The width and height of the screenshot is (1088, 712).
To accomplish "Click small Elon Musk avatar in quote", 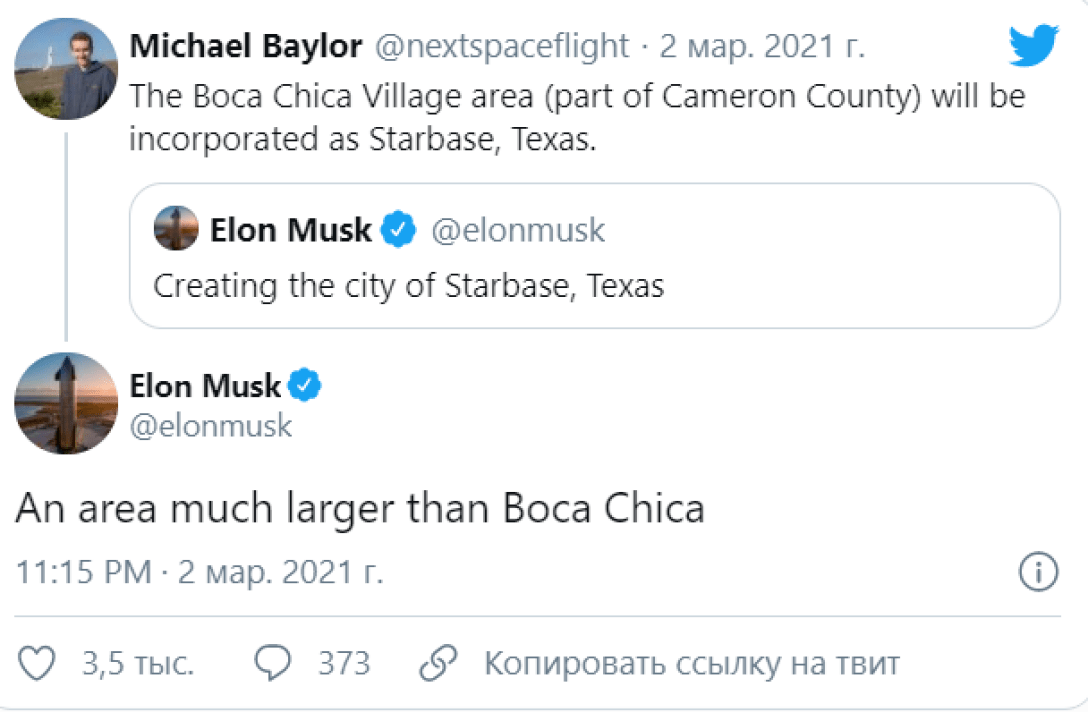I will pyautogui.click(x=176, y=230).
